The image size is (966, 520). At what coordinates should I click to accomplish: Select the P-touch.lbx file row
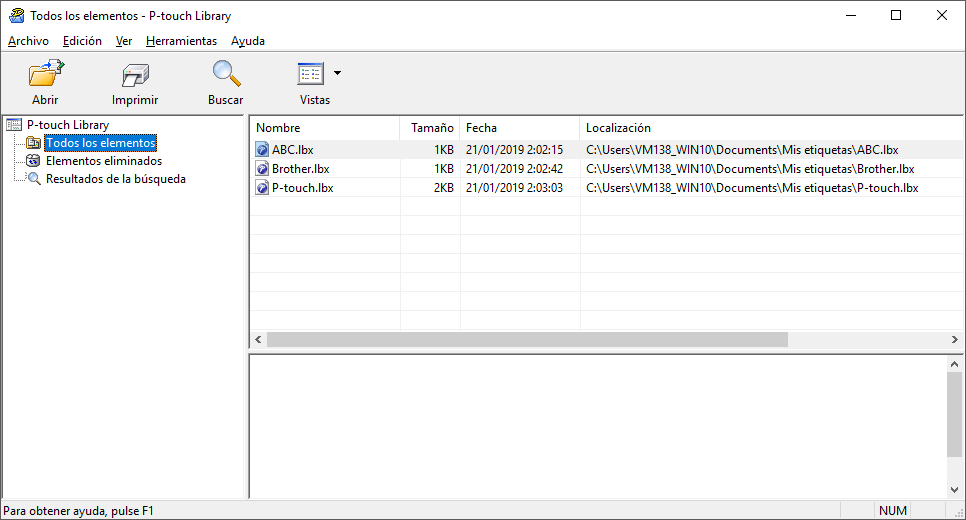(x=606, y=188)
